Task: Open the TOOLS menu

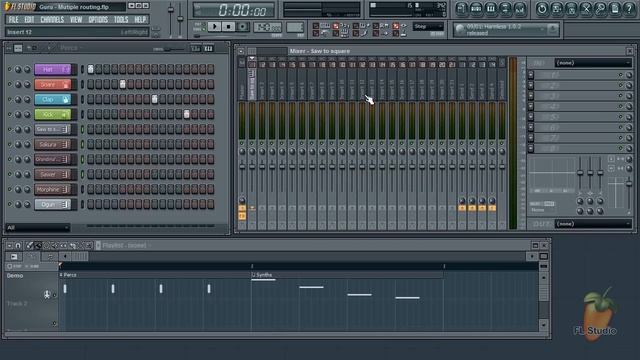Action: 121,20
